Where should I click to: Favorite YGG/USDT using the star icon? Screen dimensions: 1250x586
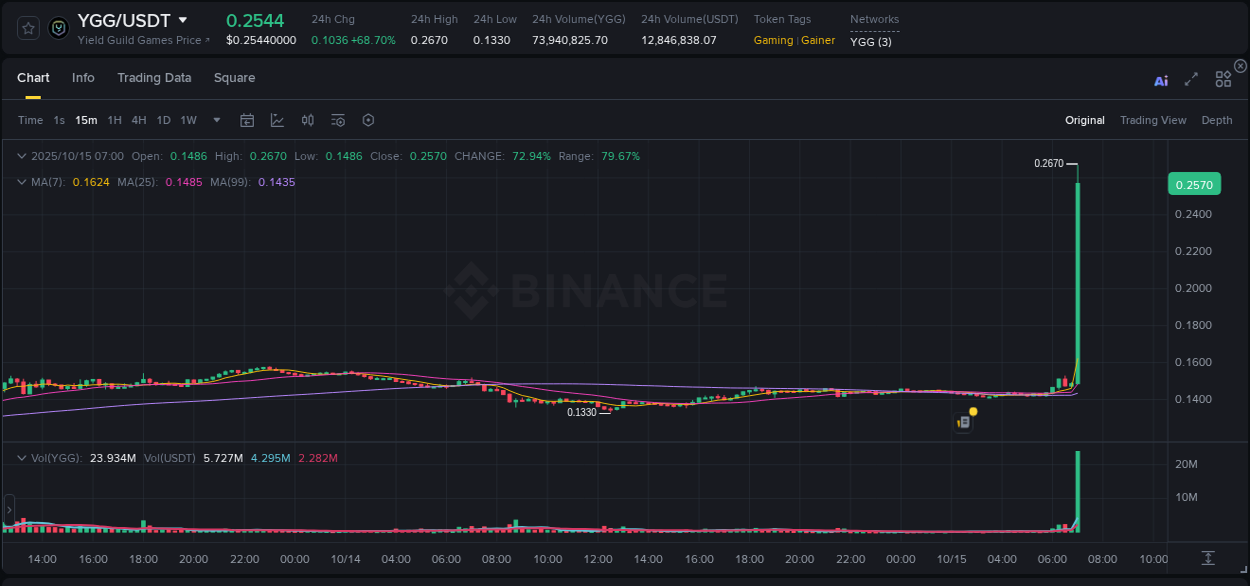(x=27, y=27)
